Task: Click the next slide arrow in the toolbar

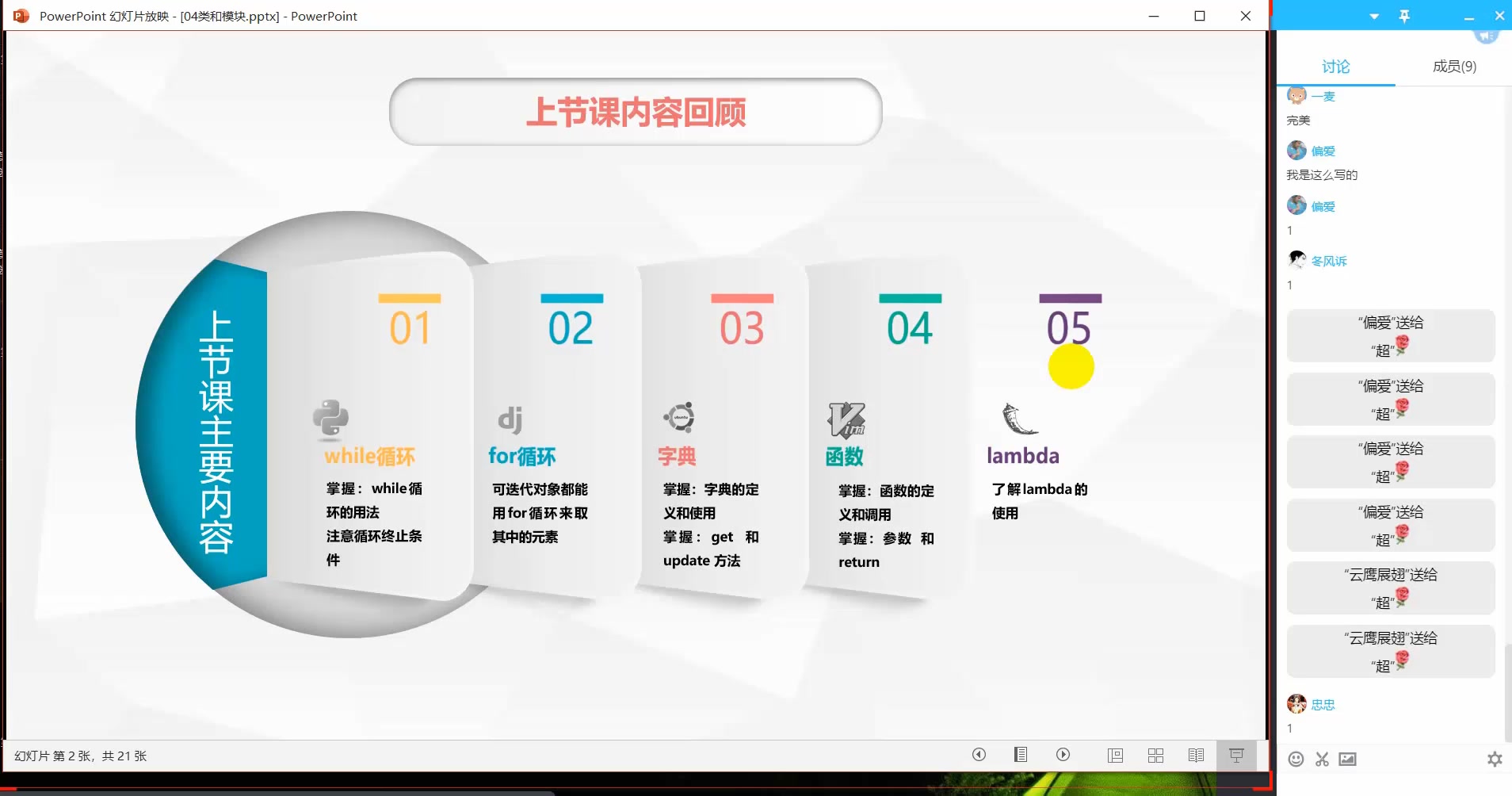Action: (x=1063, y=755)
